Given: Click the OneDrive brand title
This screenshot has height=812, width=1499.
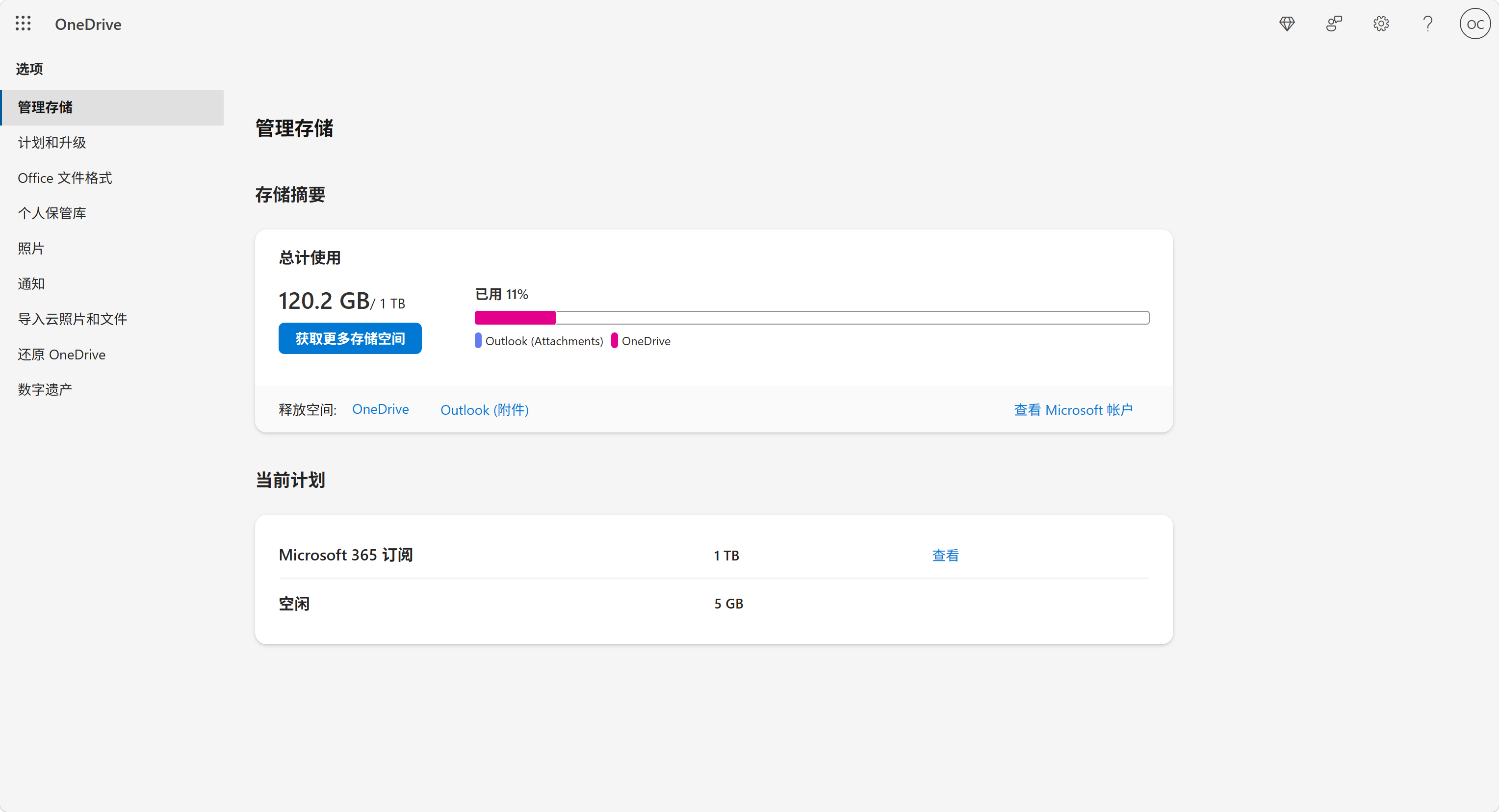Looking at the screenshot, I should coord(88,25).
